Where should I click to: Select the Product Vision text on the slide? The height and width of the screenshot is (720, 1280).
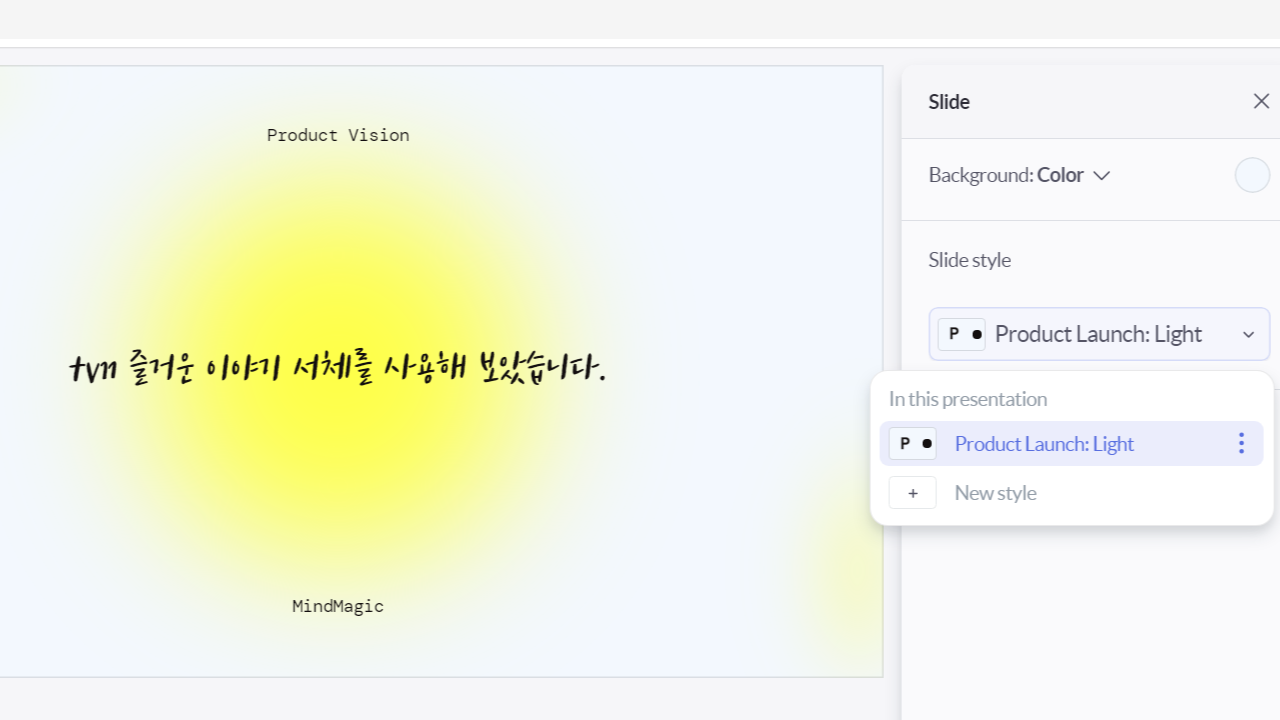[x=338, y=135]
